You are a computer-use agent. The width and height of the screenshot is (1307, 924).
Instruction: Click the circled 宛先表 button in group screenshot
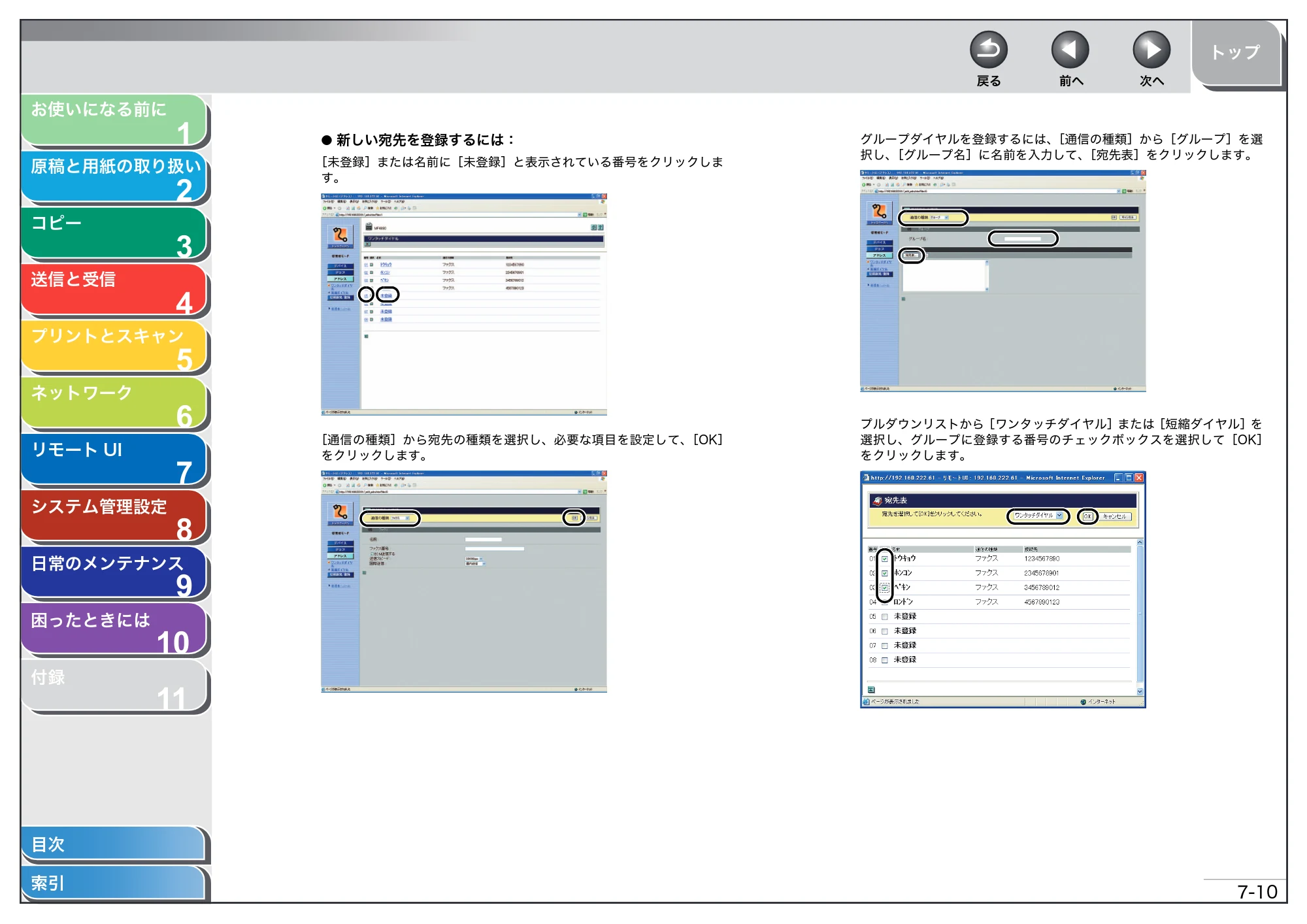911,256
